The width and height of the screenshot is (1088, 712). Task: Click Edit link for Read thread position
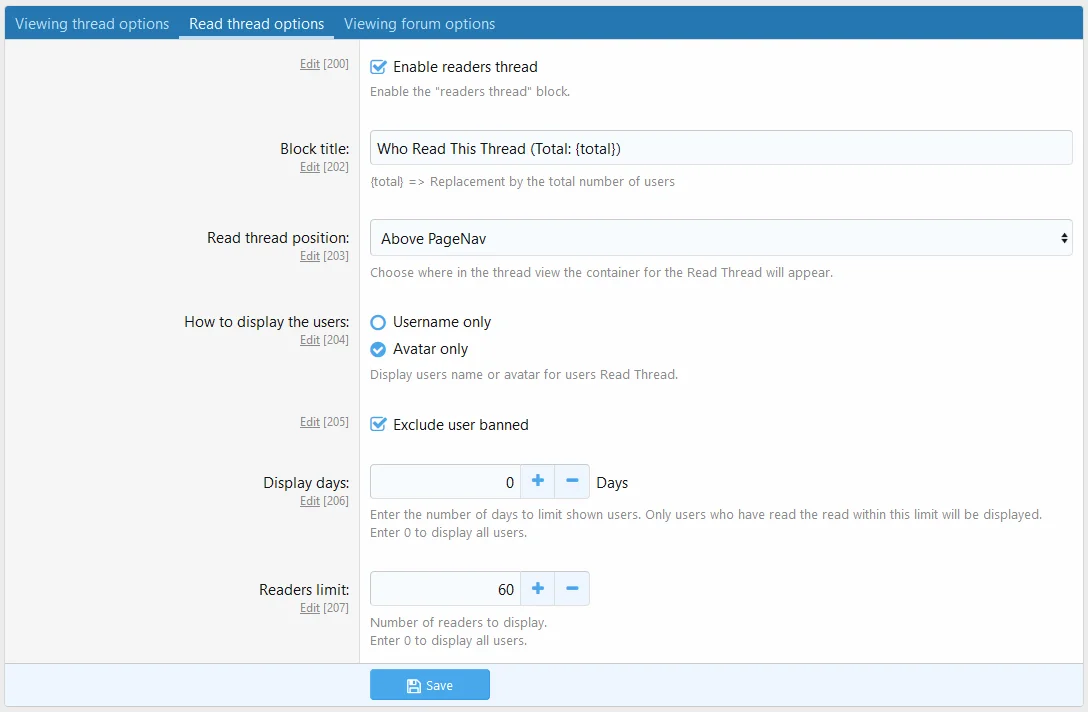click(310, 256)
